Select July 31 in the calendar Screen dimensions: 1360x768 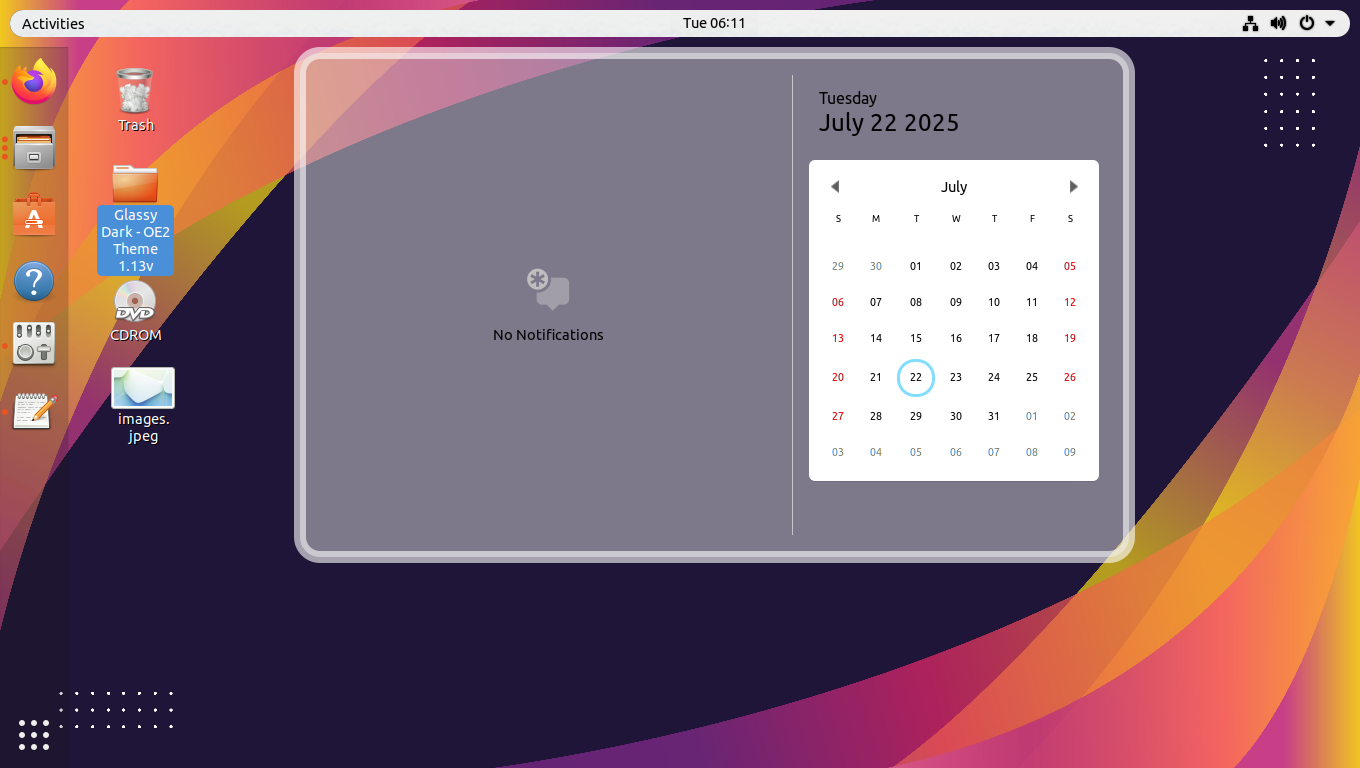994,417
